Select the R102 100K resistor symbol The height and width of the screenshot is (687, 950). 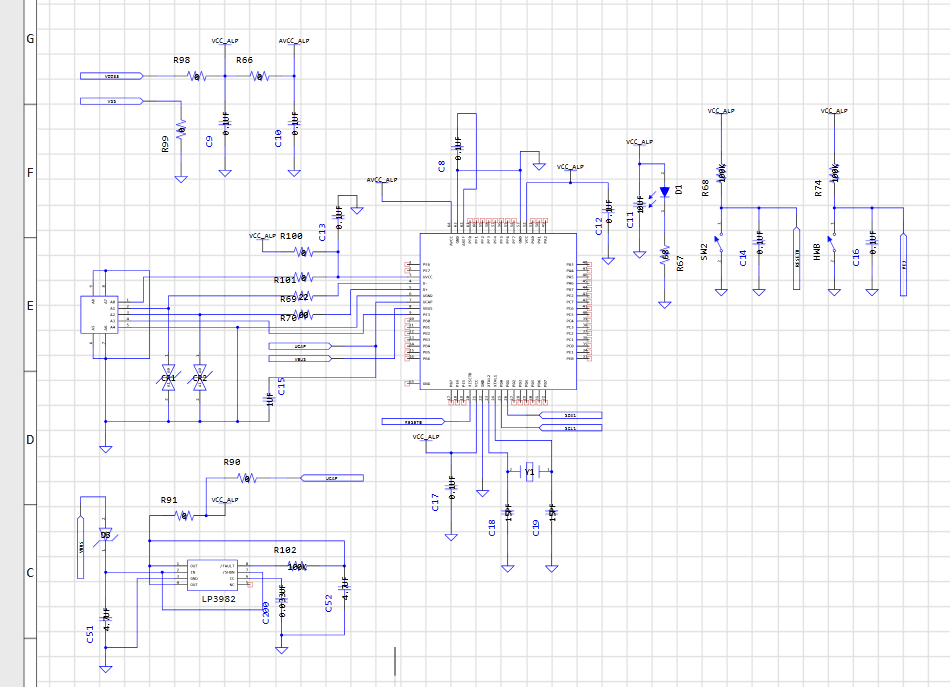[x=297, y=566]
